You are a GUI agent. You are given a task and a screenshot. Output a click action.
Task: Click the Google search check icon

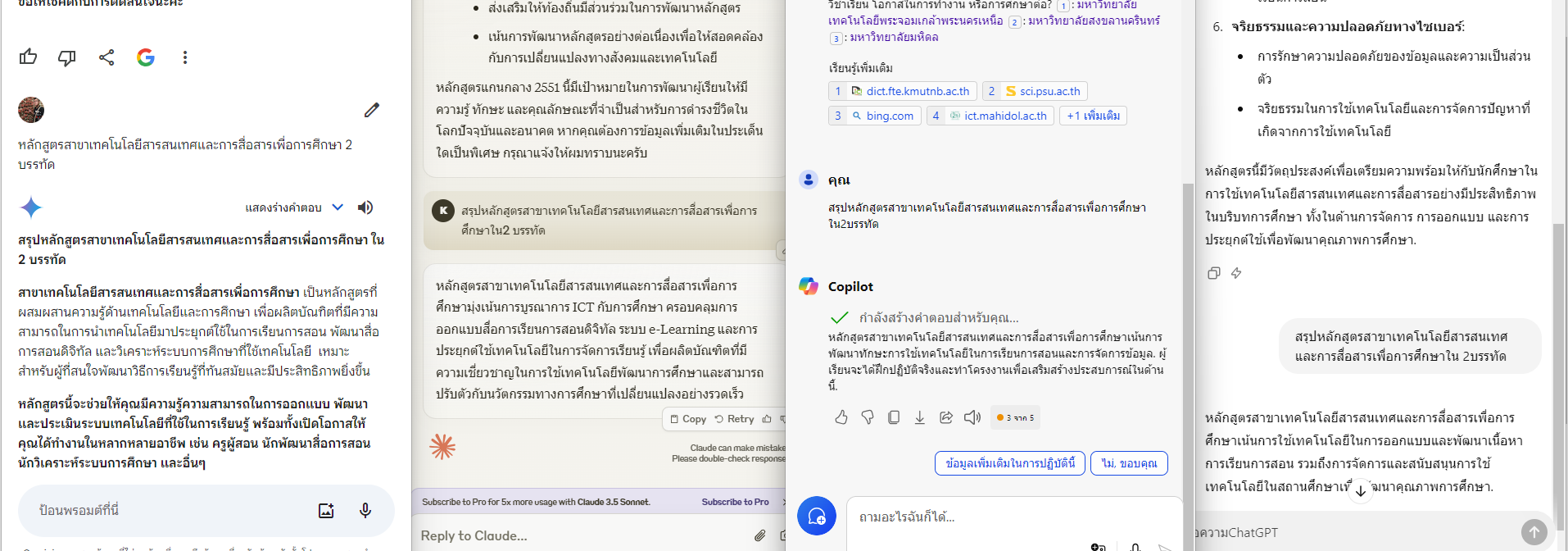[146, 57]
